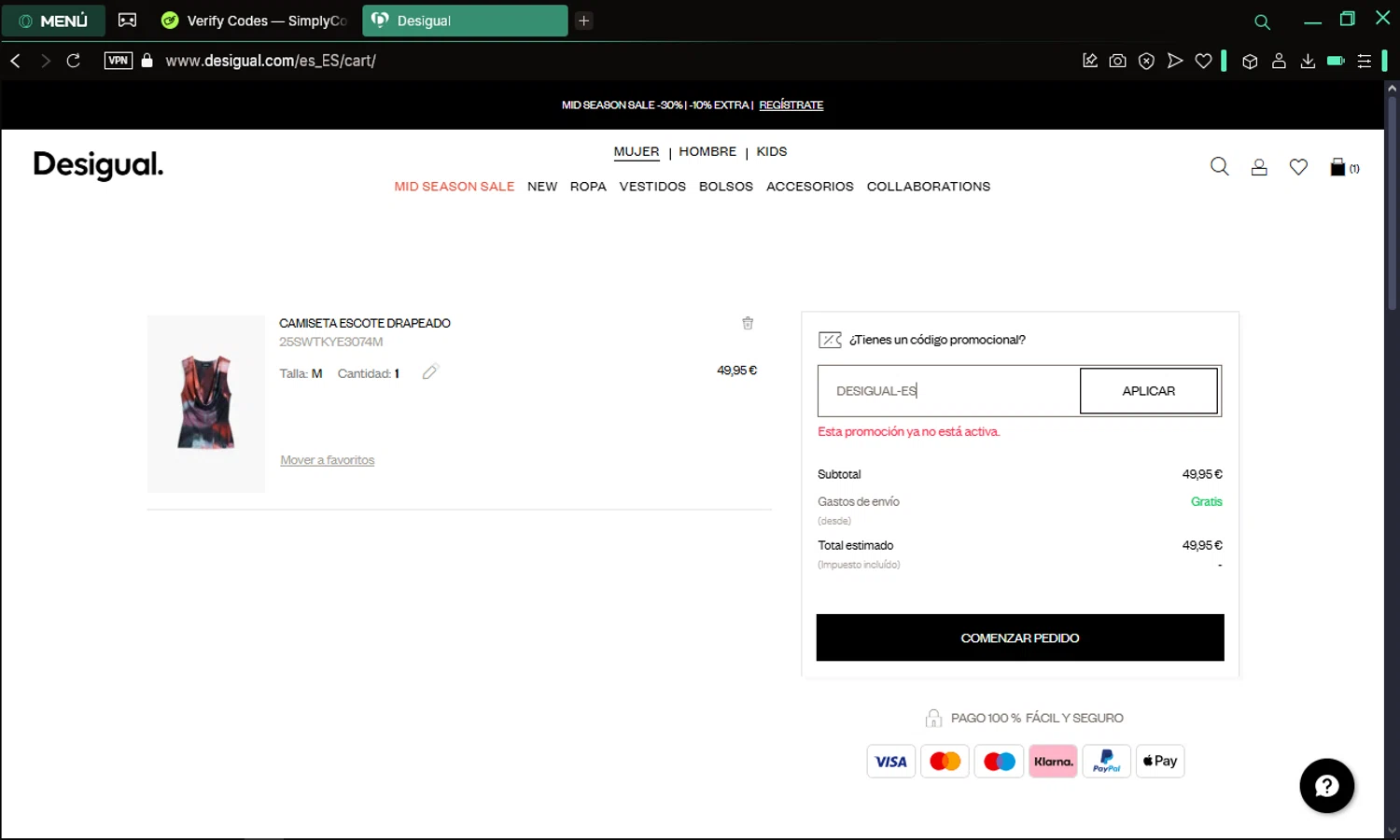This screenshot has height=840, width=1400.
Task: Open the extensions cube icon
Action: (1251, 61)
